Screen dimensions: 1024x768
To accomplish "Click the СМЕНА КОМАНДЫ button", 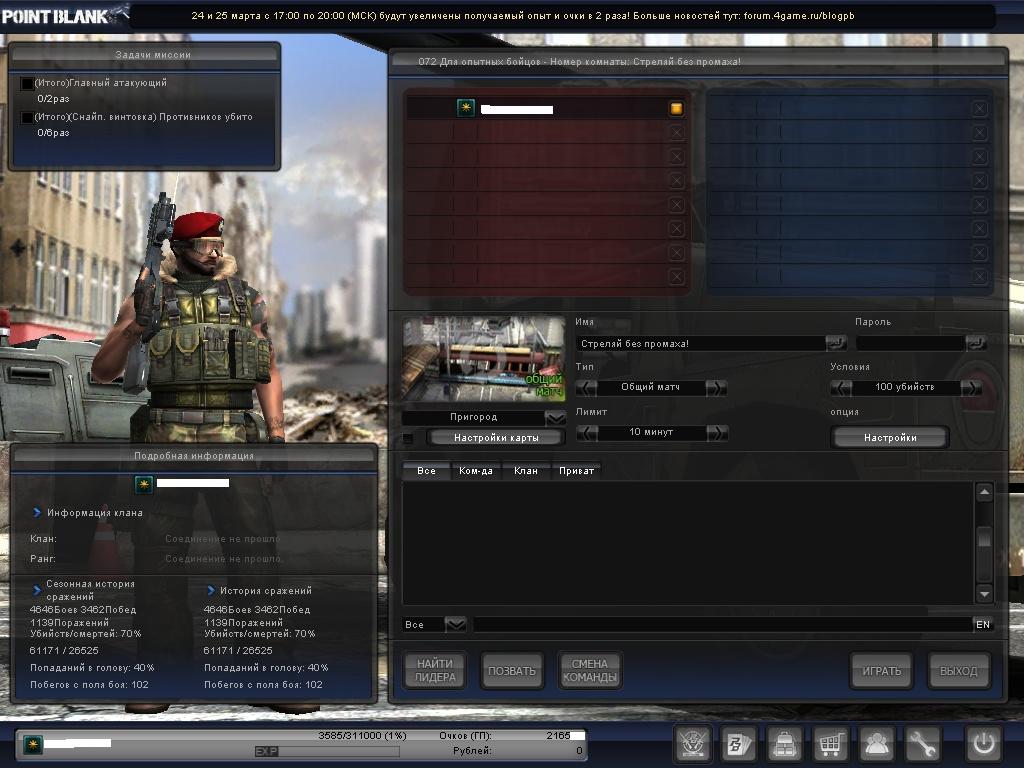I will [589, 671].
